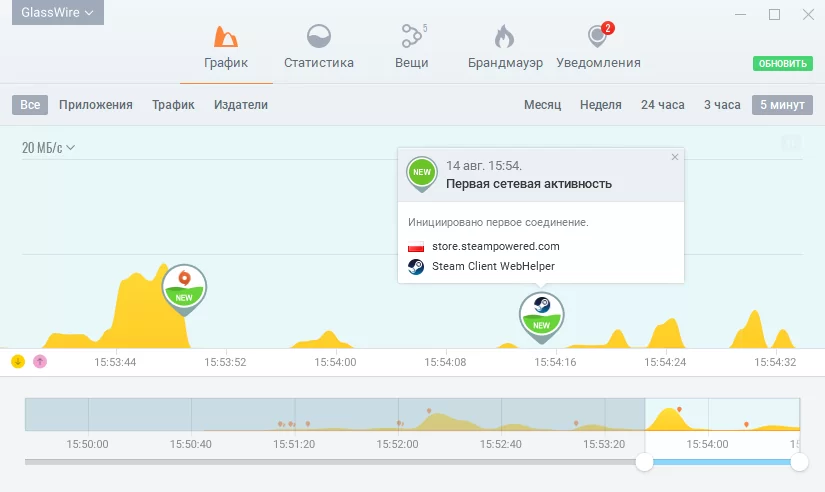
Task: Toggle the pink upload arrow icon
Action: pos(40,362)
